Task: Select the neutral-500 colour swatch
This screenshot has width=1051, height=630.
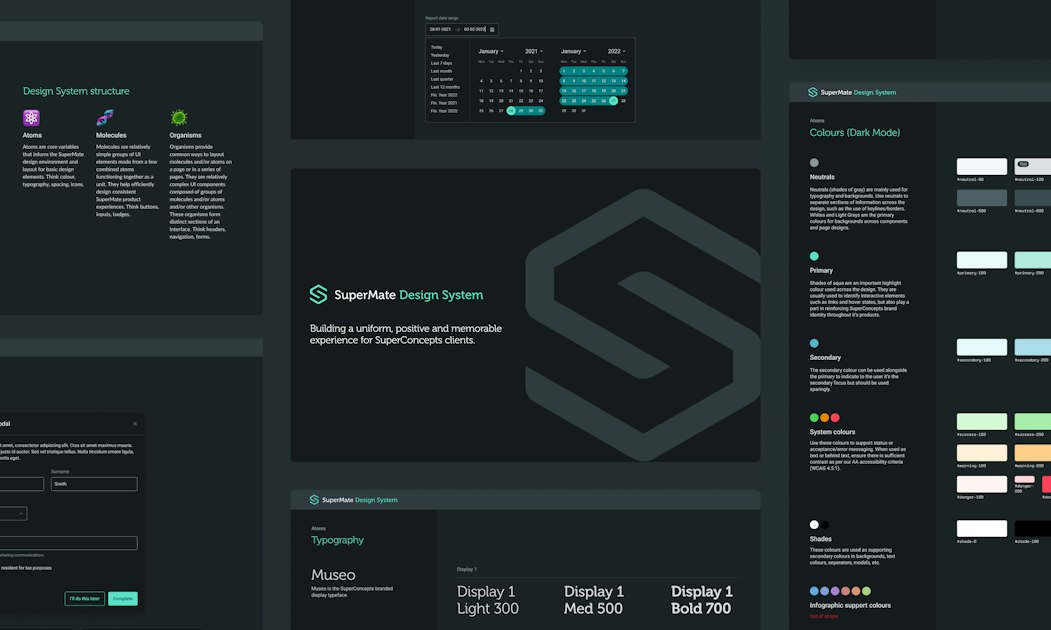Action: [x=981, y=198]
